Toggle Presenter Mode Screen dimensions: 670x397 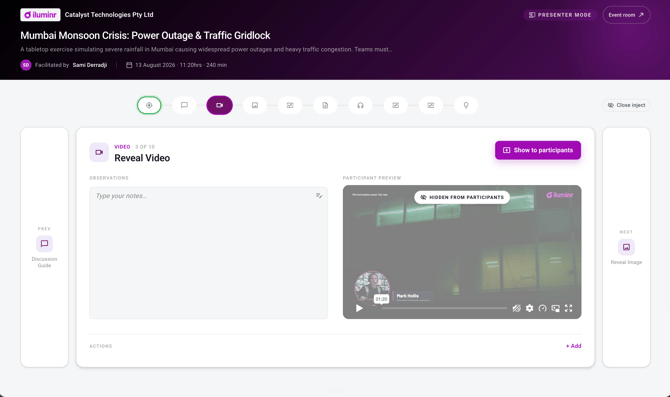click(560, 15)
